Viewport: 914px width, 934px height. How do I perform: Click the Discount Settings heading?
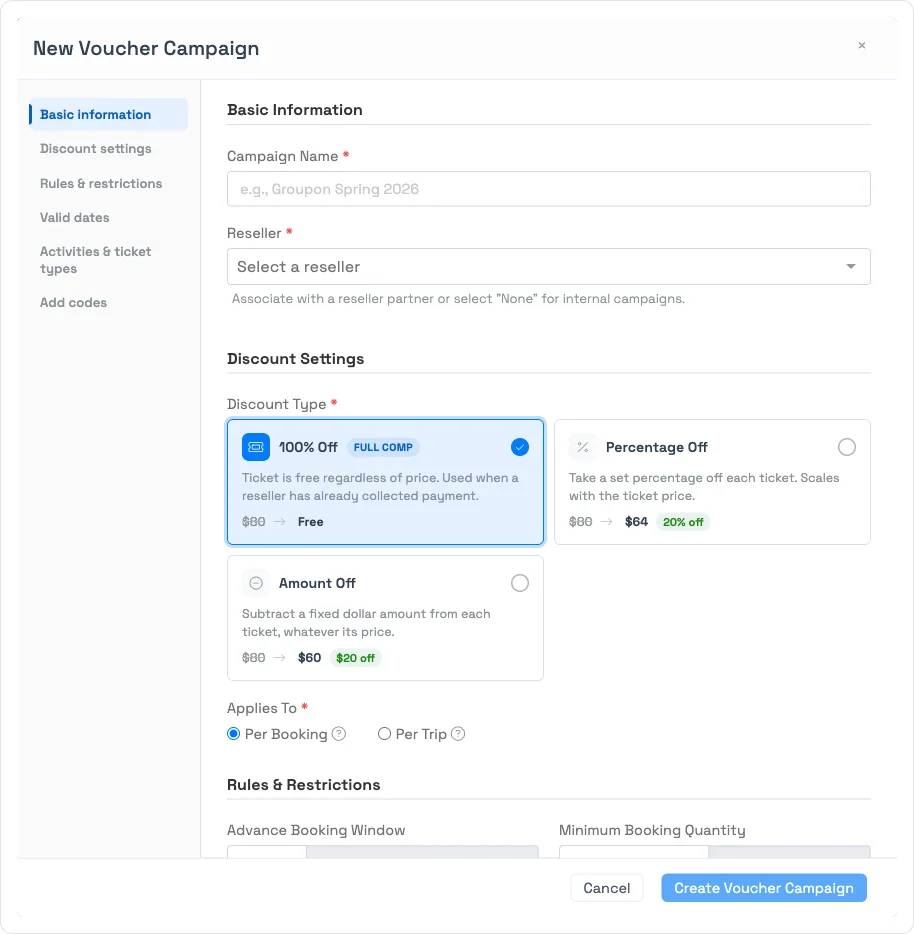[x=296, y=359]
